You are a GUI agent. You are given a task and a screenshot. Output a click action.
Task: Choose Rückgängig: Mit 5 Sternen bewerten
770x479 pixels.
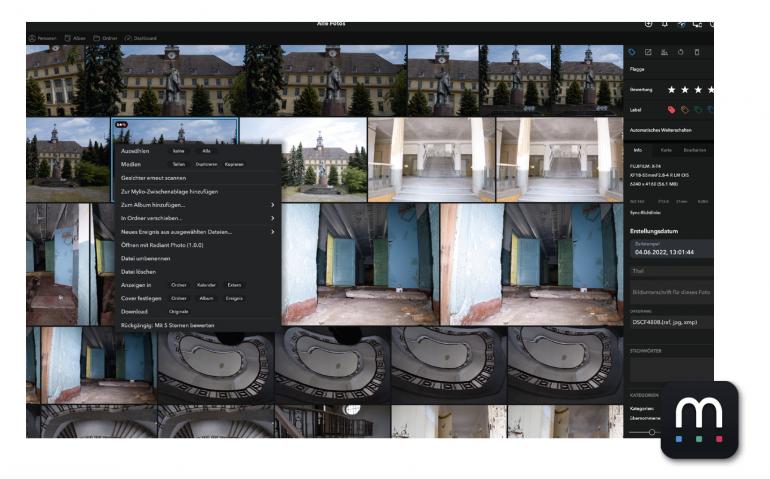[x=167, y=325]
